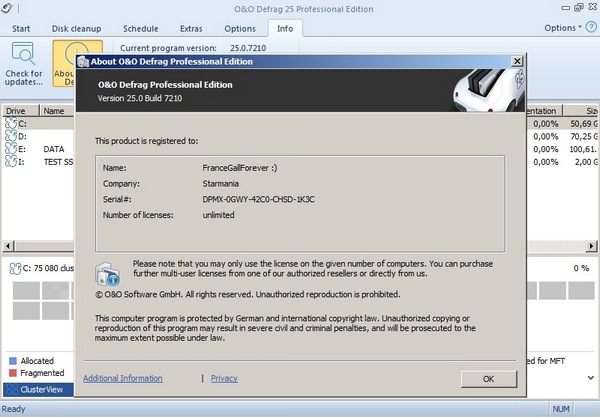The width and height of the screenshot is (600, 418).
Task: Click the help question mark icon
Action: pos(591,27)
